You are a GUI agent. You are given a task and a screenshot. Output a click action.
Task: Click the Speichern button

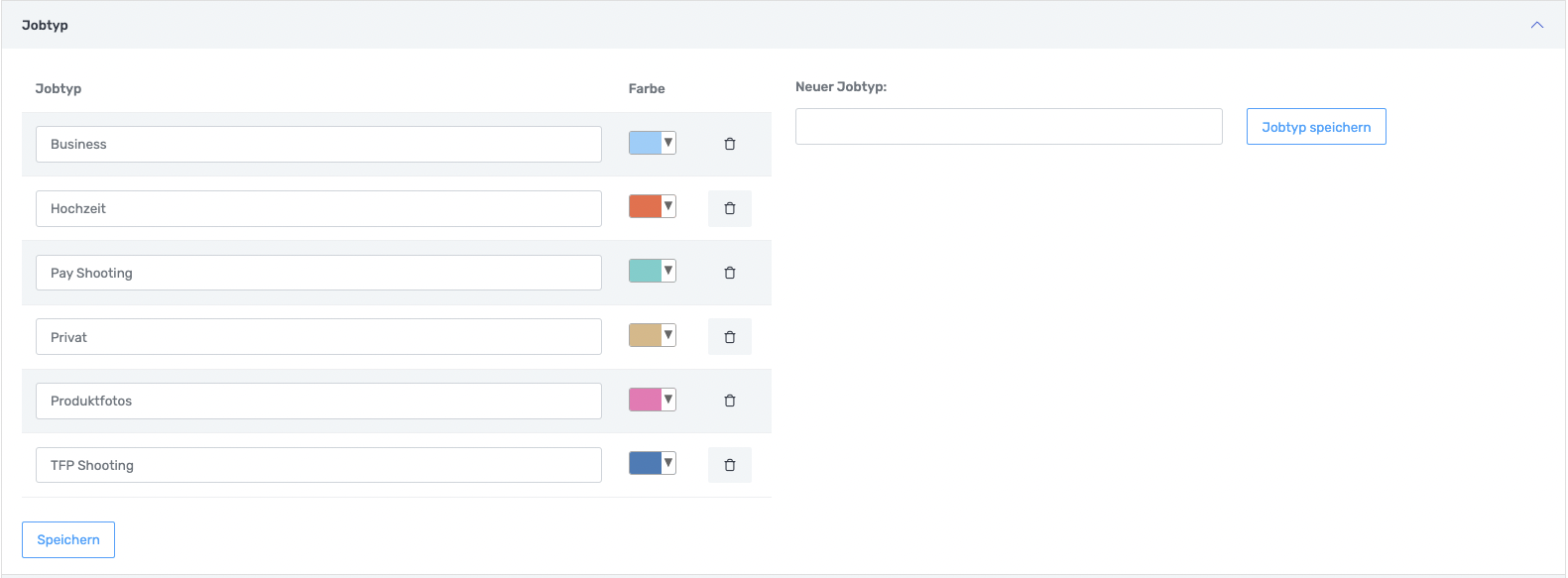point(68,540)
